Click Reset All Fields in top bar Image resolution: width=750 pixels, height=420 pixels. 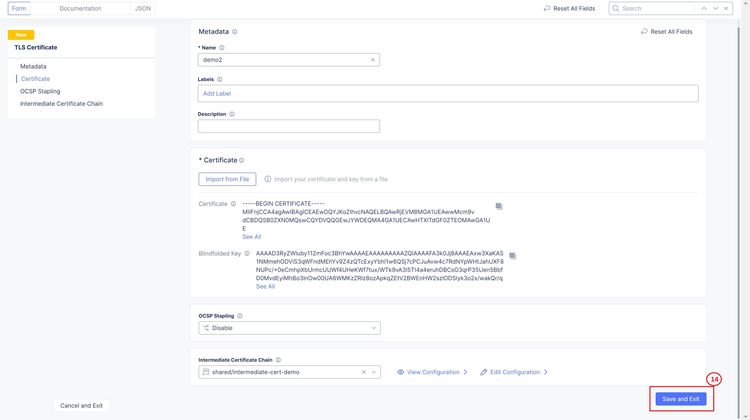[x=570, y=8]
